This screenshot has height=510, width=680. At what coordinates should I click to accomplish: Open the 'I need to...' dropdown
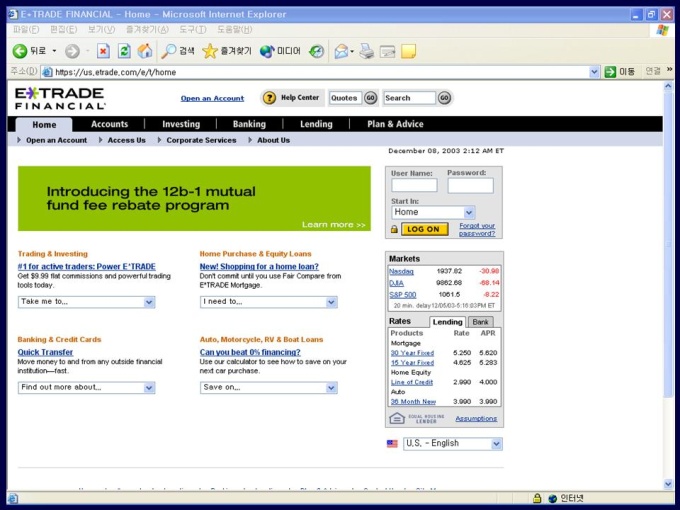(x=331, y=302)
